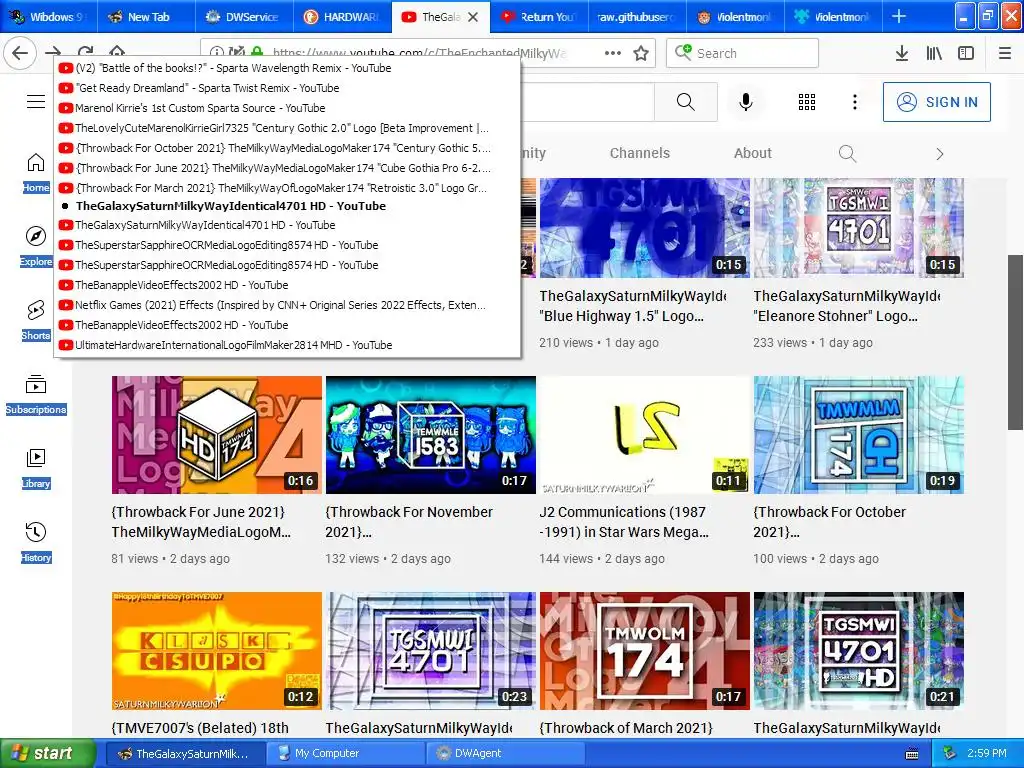This screenshot has width=1024, height=768.
Task: Select history entry "Get Ready Dreamland" Sparta Twist Remix
Action: pyautogui.click(x=287, y=88)
